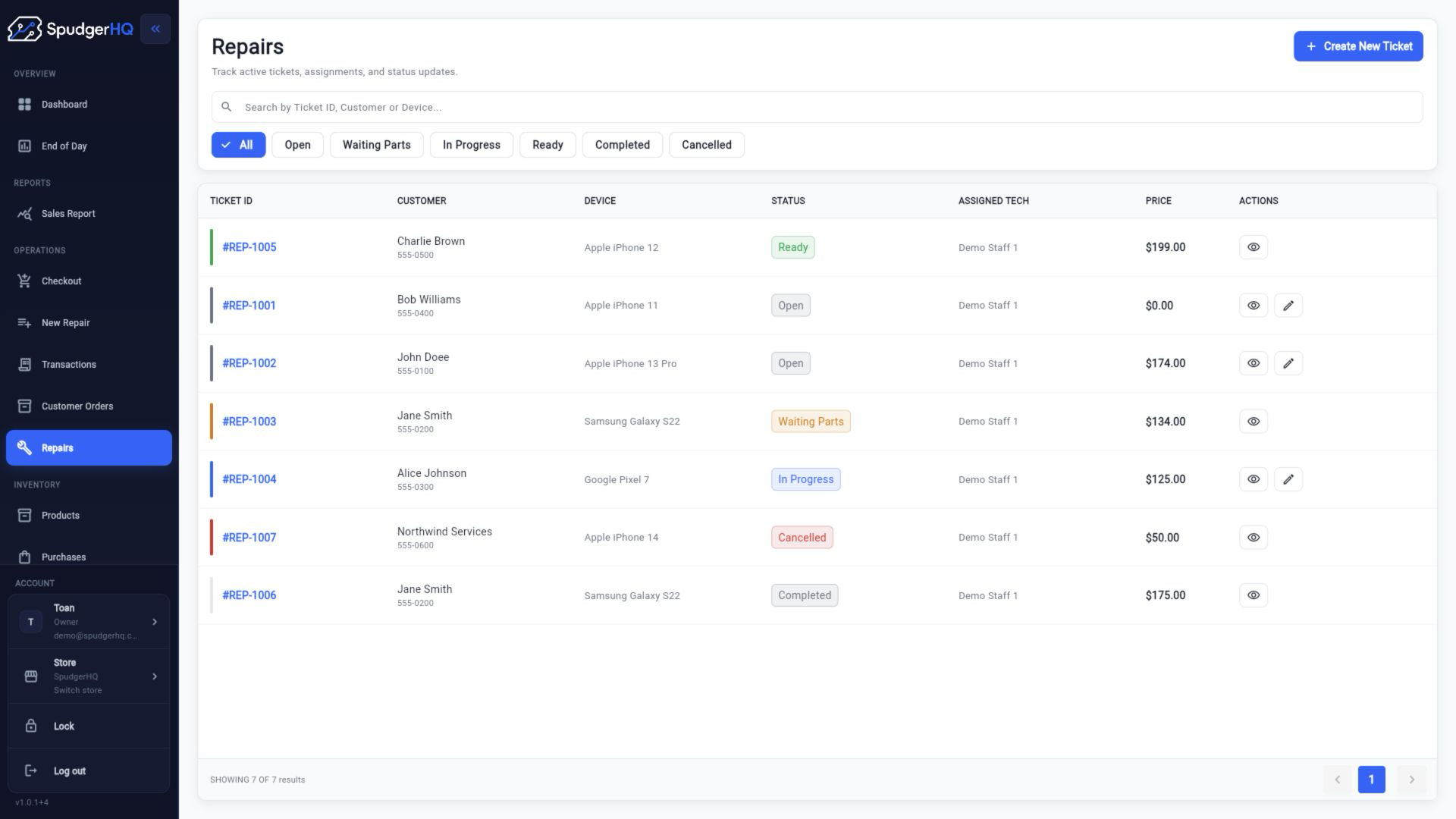
Task: Click the Store shop icon
Action: tap(31, 676)
